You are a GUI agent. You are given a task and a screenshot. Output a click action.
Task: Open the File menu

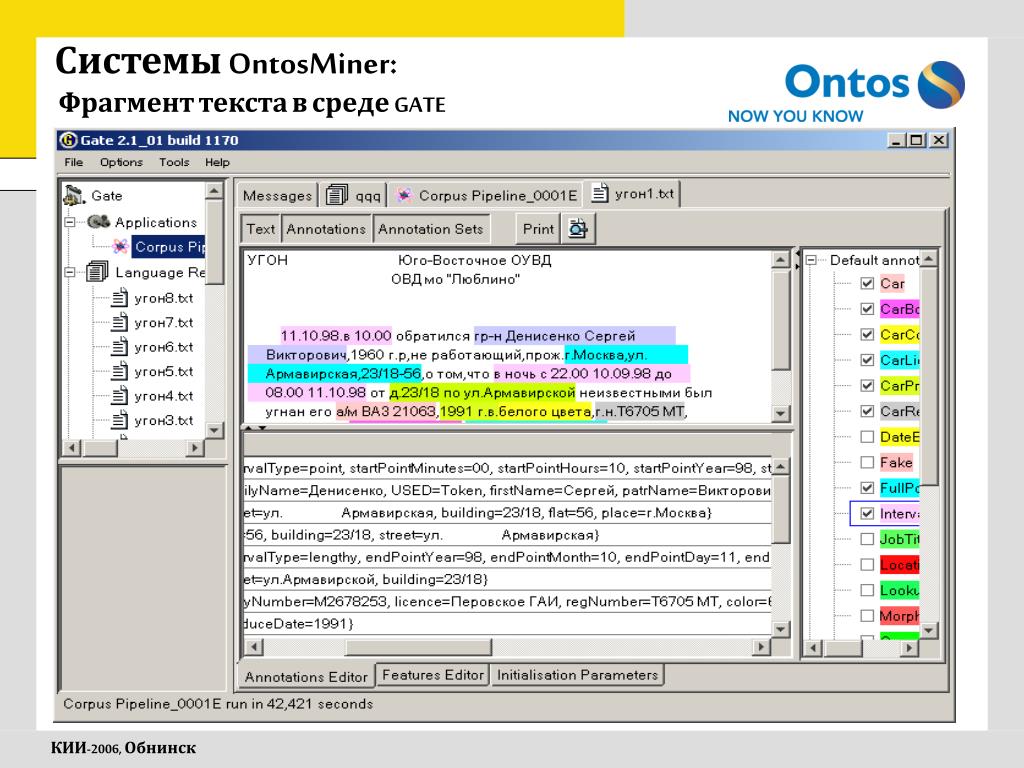click(73, 162)
